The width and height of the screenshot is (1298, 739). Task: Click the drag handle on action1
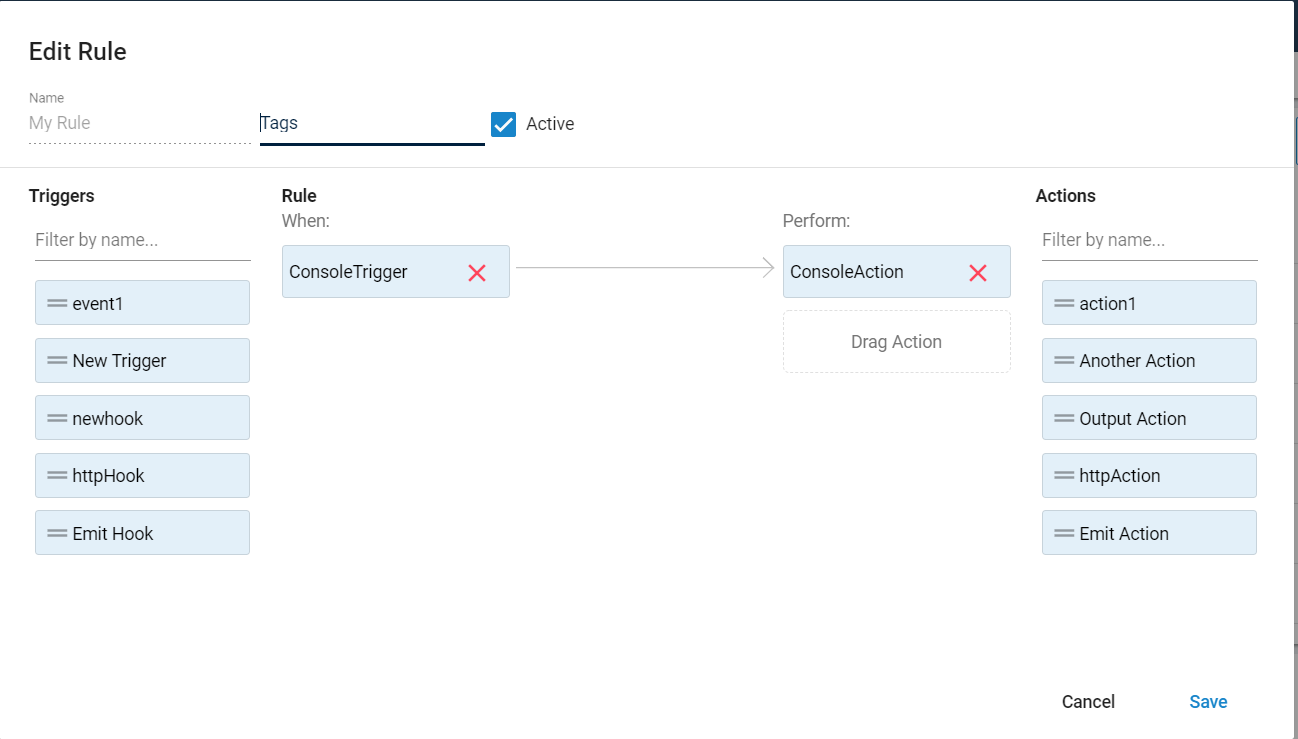click(x=1064, y=303)
